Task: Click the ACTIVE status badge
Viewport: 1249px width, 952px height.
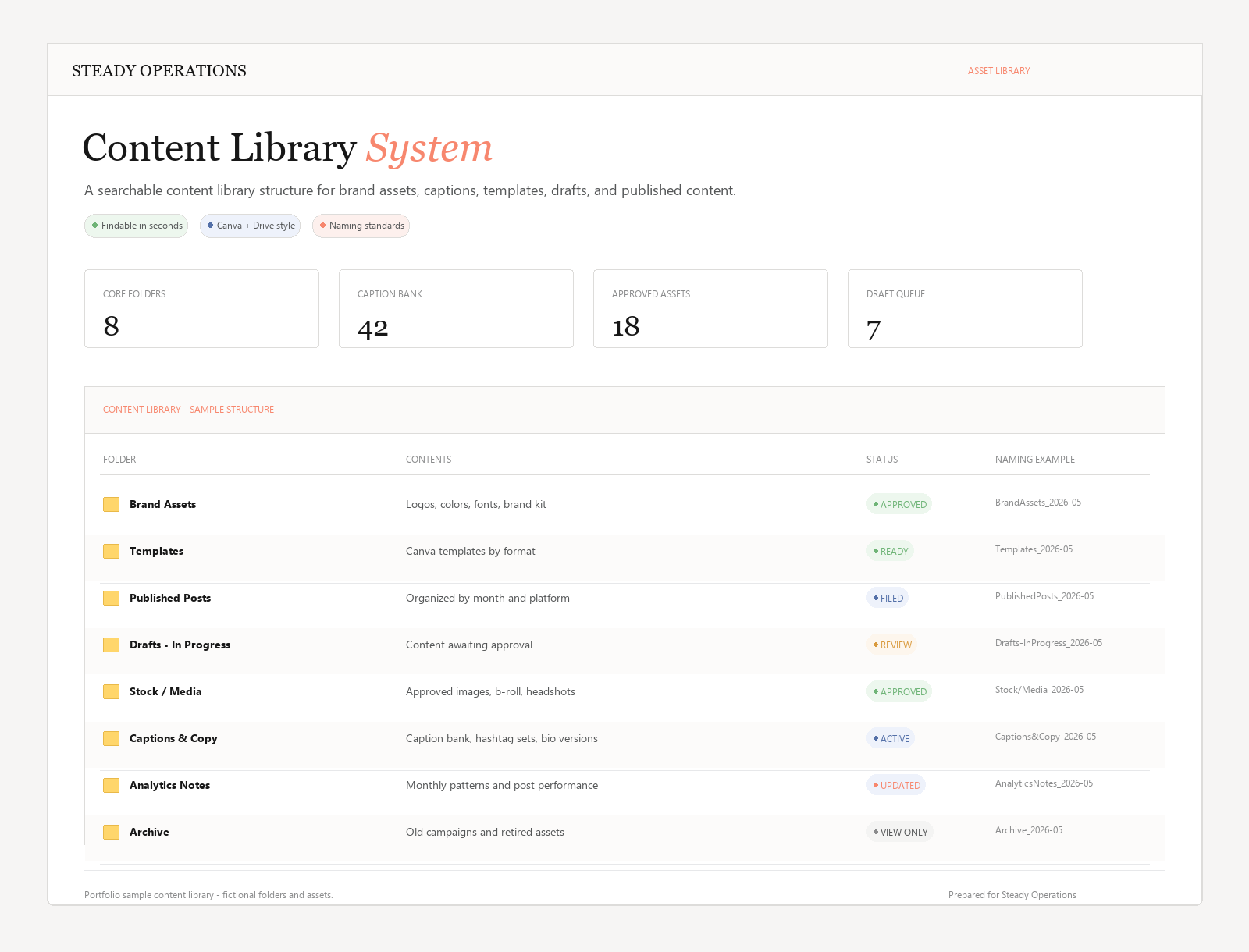Action: point(891,739)
